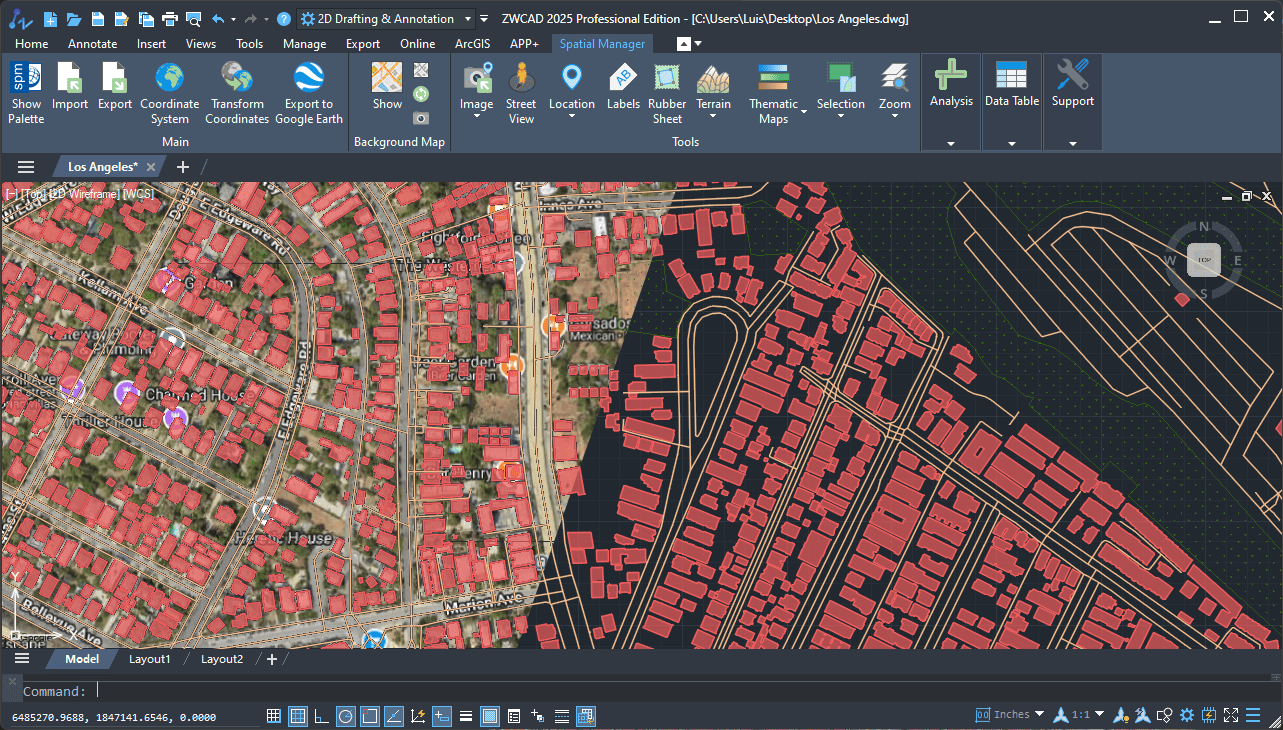Viewport: 1283px width, 730px height.
Task: Click the Labels tool
Action: (623, 86)
